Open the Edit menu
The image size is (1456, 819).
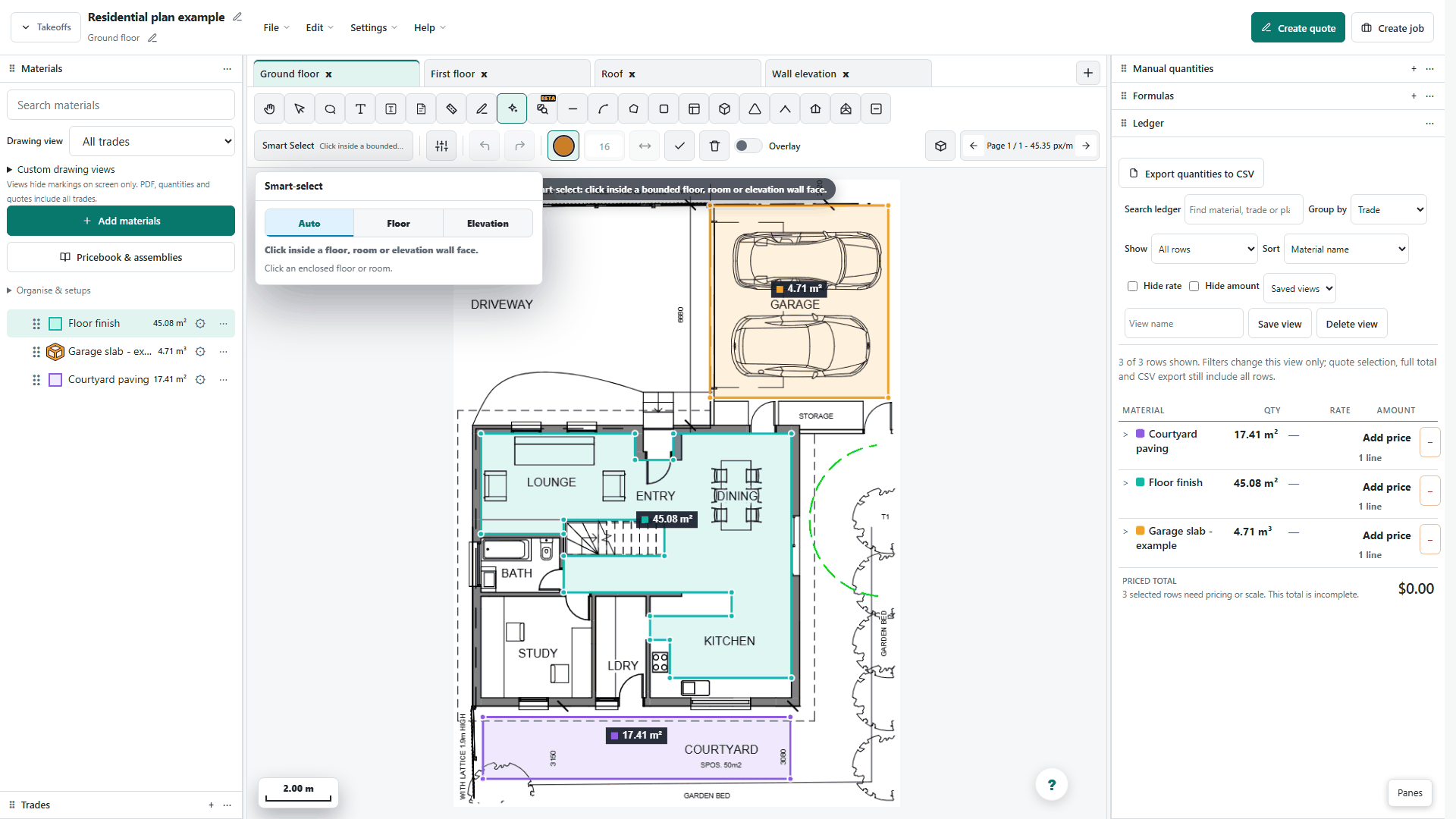tap(319, 28)
